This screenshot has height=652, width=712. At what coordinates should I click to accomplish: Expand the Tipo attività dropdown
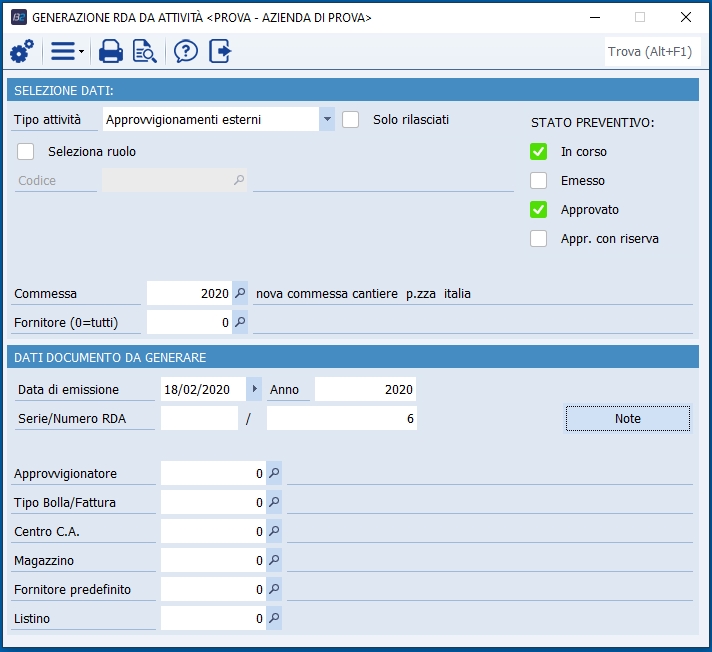327,120
